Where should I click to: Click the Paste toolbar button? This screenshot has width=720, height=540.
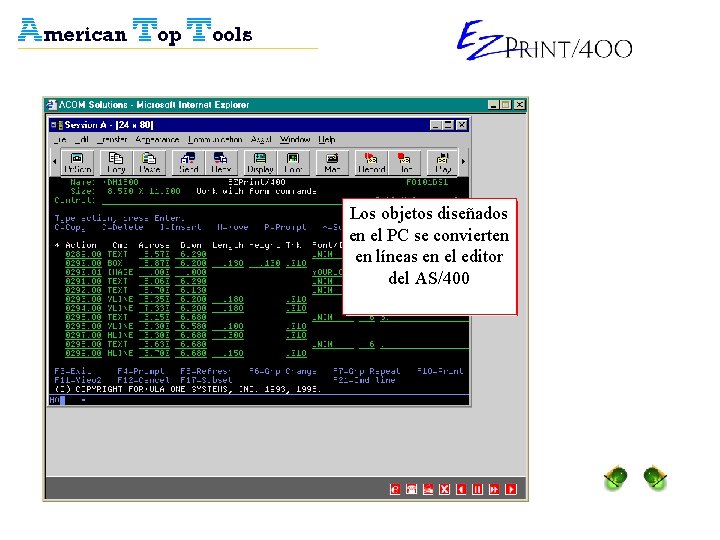(x=149, y=163)
